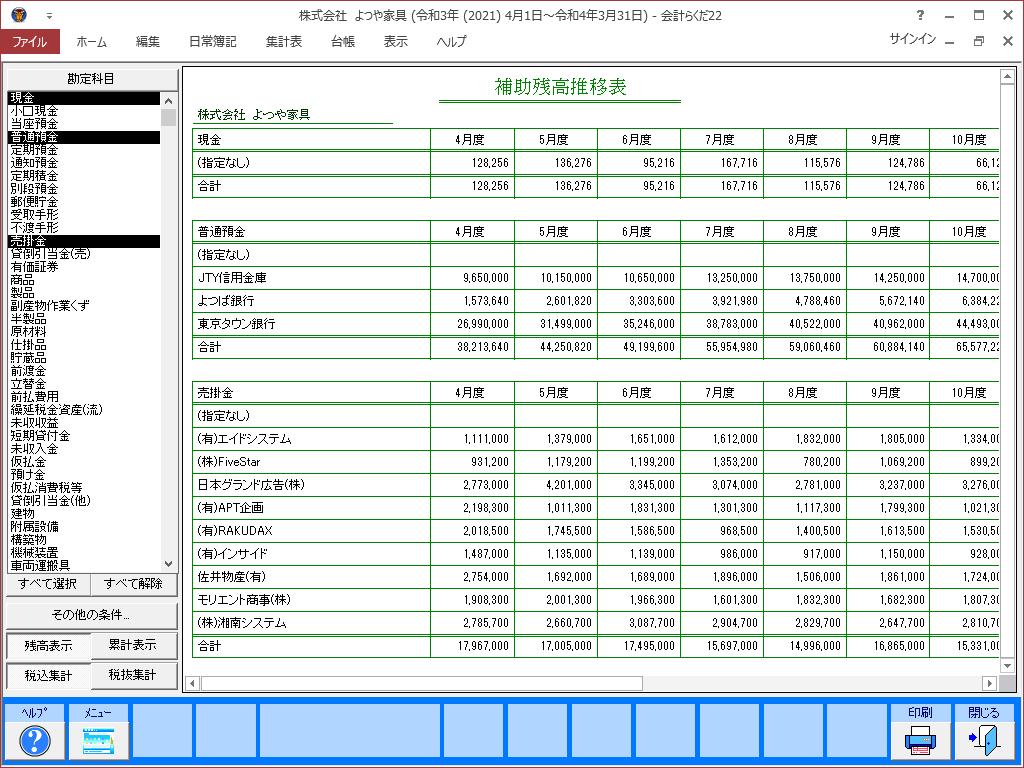Image resolution: width=1024 pixels, height=768 pixels.
Task: Select 税込集計 aggregation
Action: point(48,676)
